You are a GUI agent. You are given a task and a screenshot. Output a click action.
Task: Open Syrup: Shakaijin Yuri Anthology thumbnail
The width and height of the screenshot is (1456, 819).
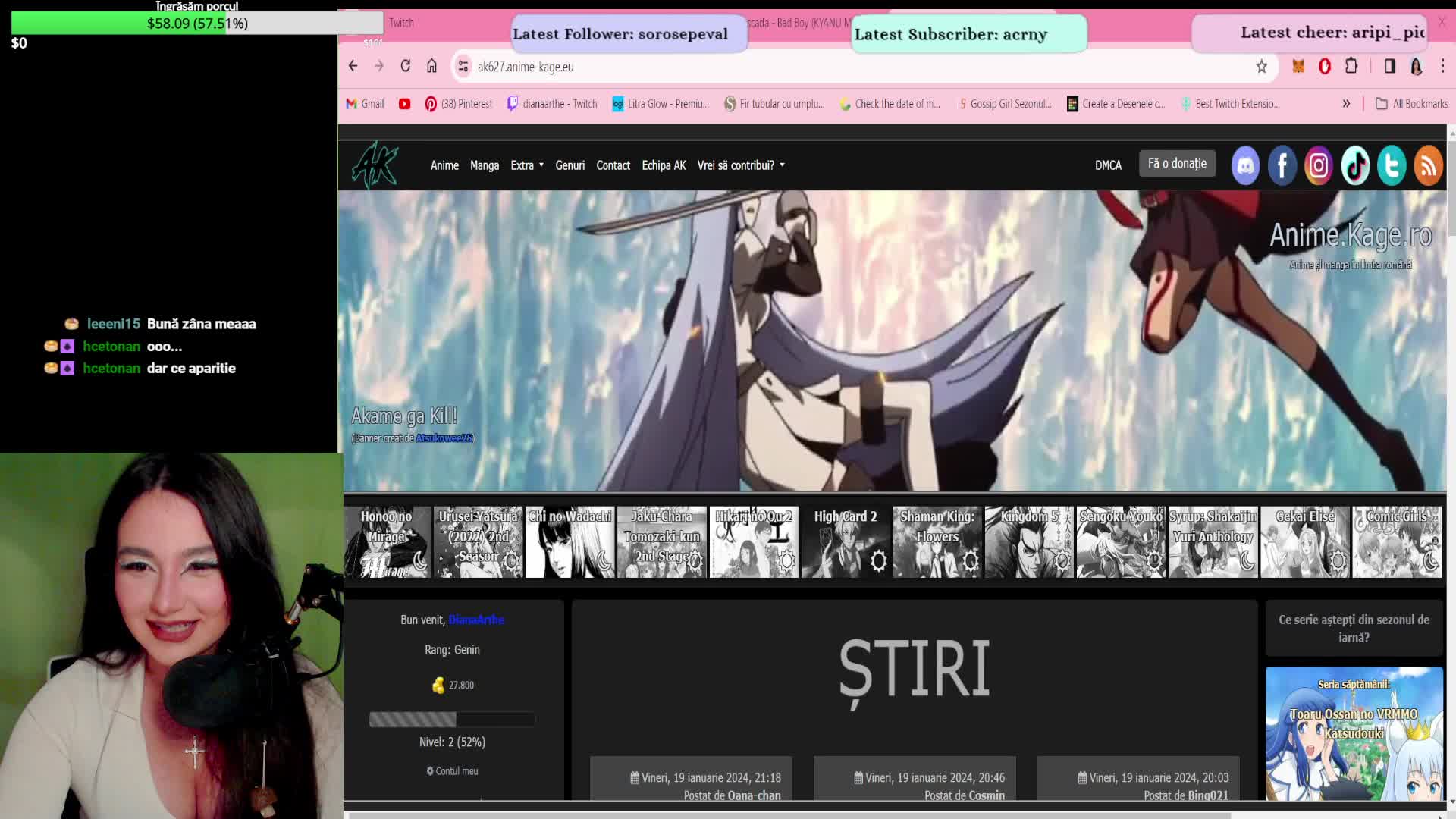pos(1213,542)
